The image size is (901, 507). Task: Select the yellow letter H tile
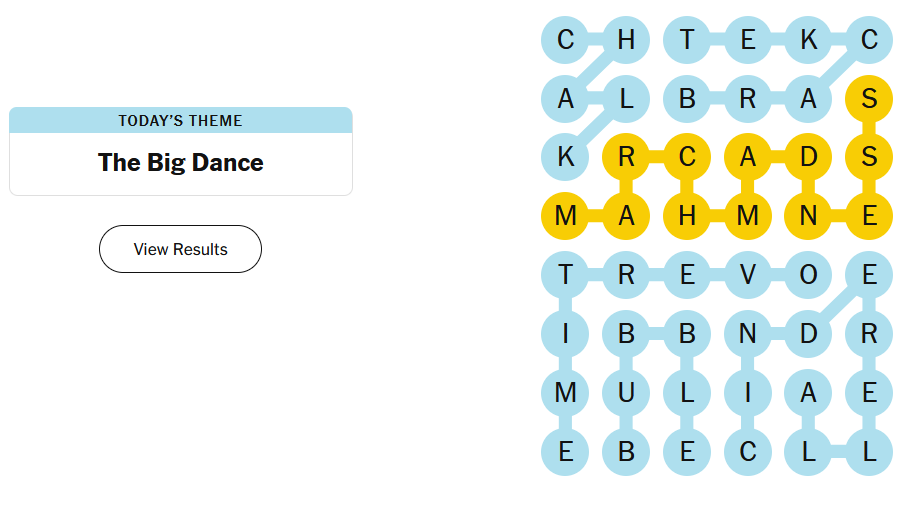click(x=687, y=217)
